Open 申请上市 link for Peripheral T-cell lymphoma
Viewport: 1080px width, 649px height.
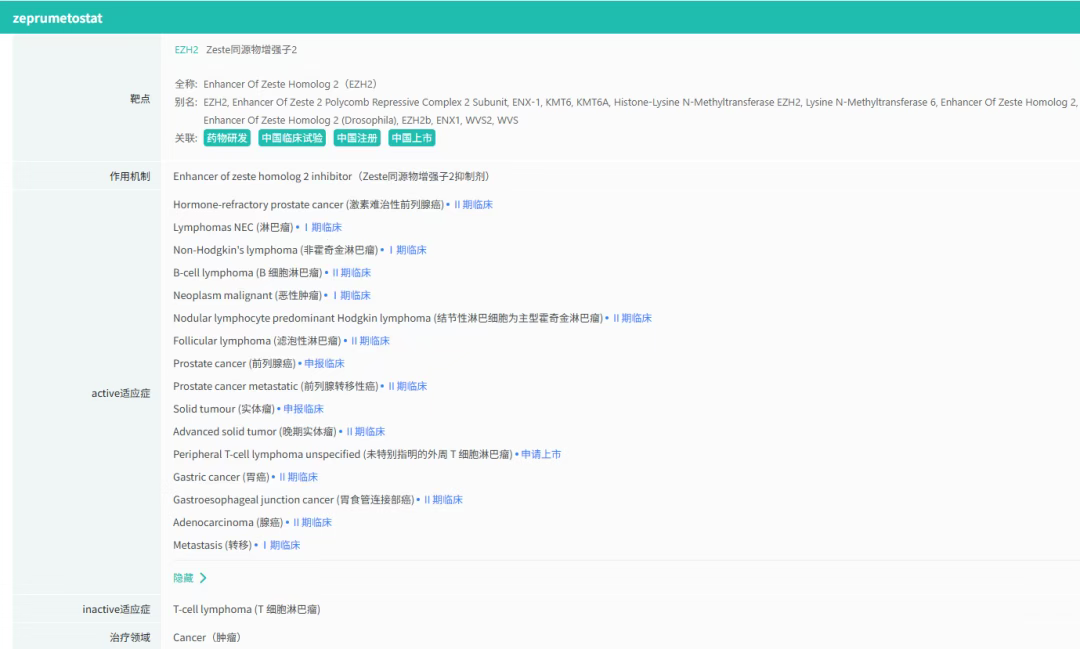[541, 454]
